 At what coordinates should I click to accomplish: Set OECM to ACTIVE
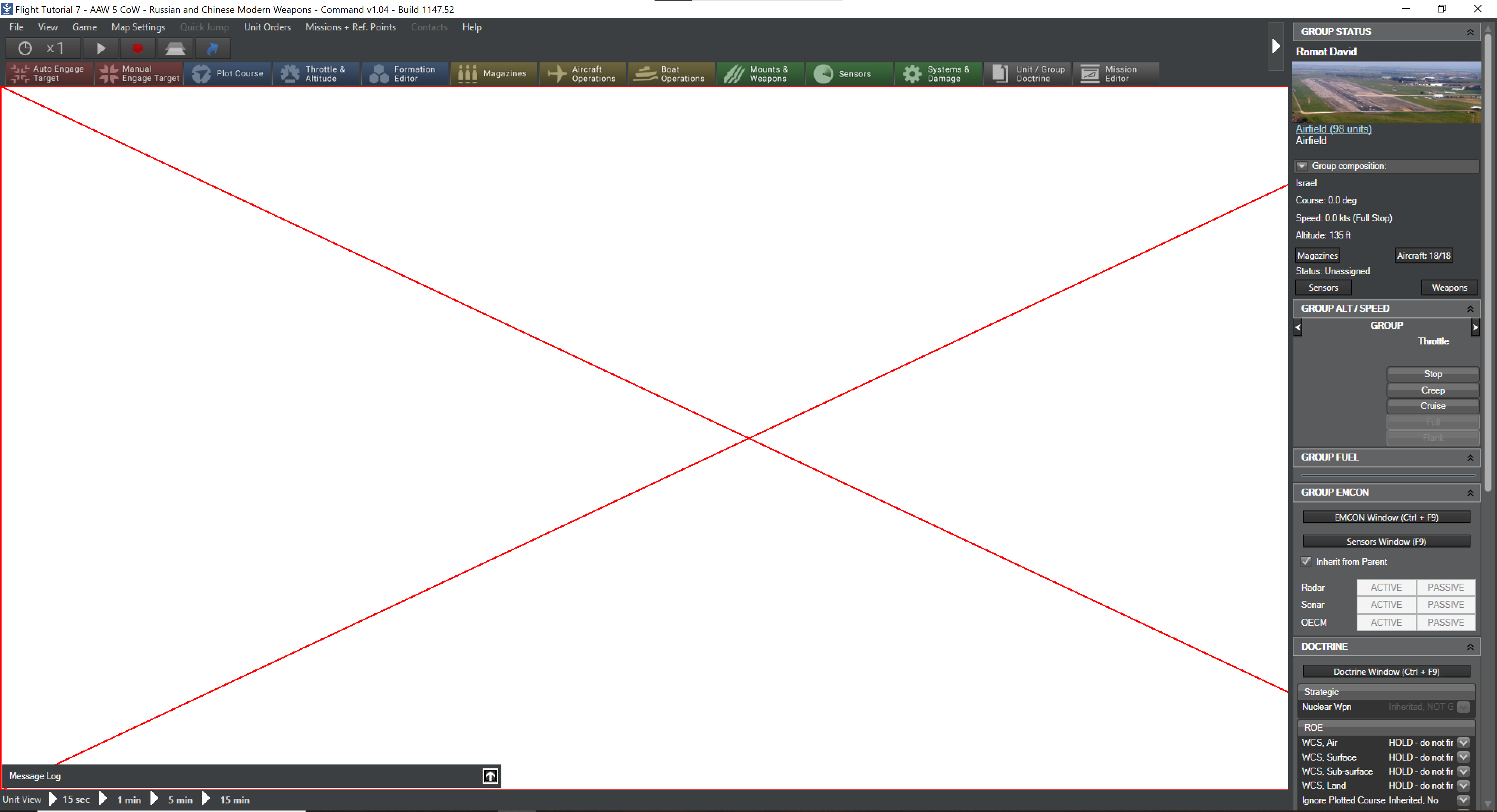[x=1386, y=622]
